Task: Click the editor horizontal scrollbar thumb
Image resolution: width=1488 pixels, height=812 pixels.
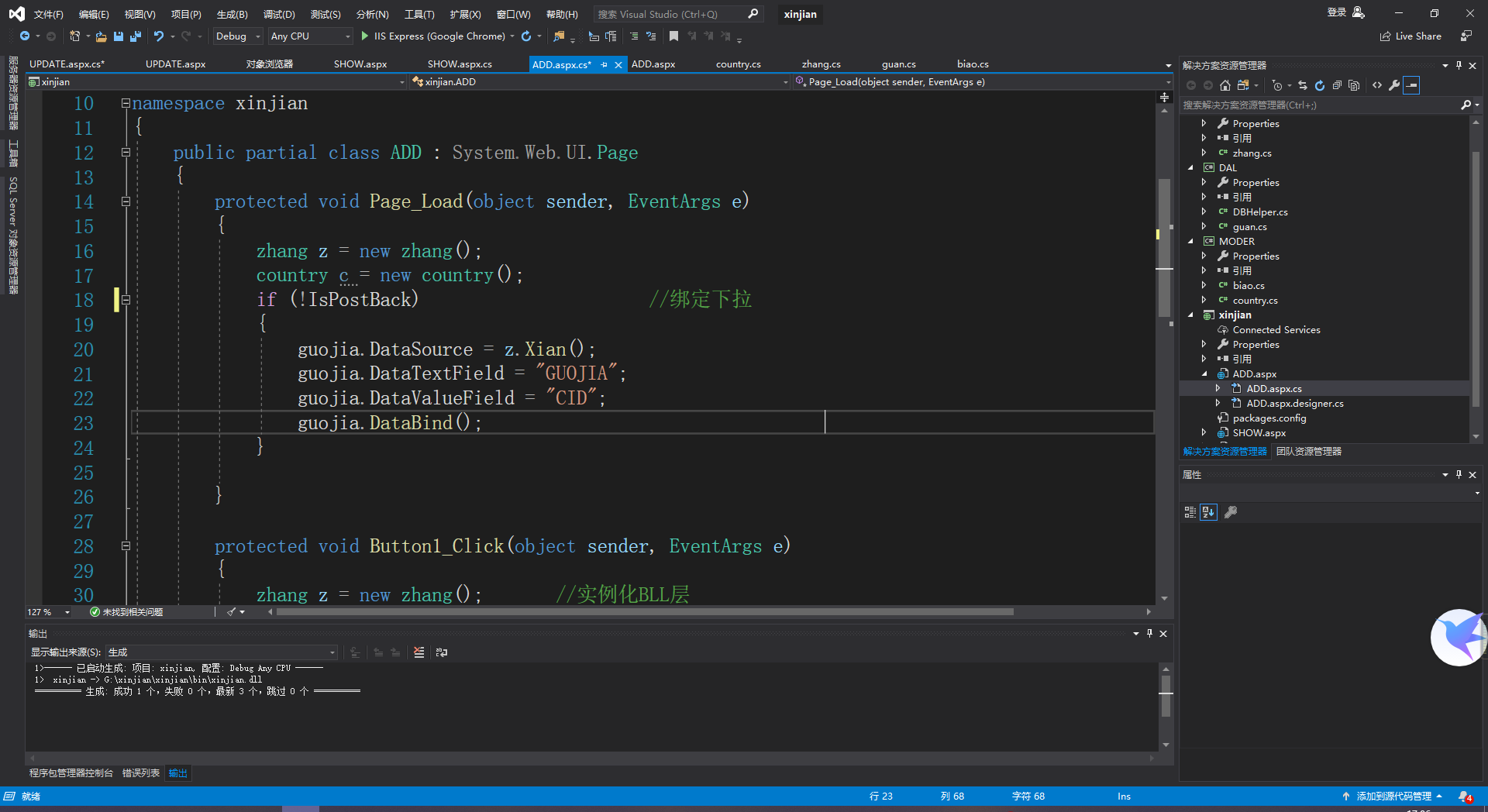Action: pos(645,612)
